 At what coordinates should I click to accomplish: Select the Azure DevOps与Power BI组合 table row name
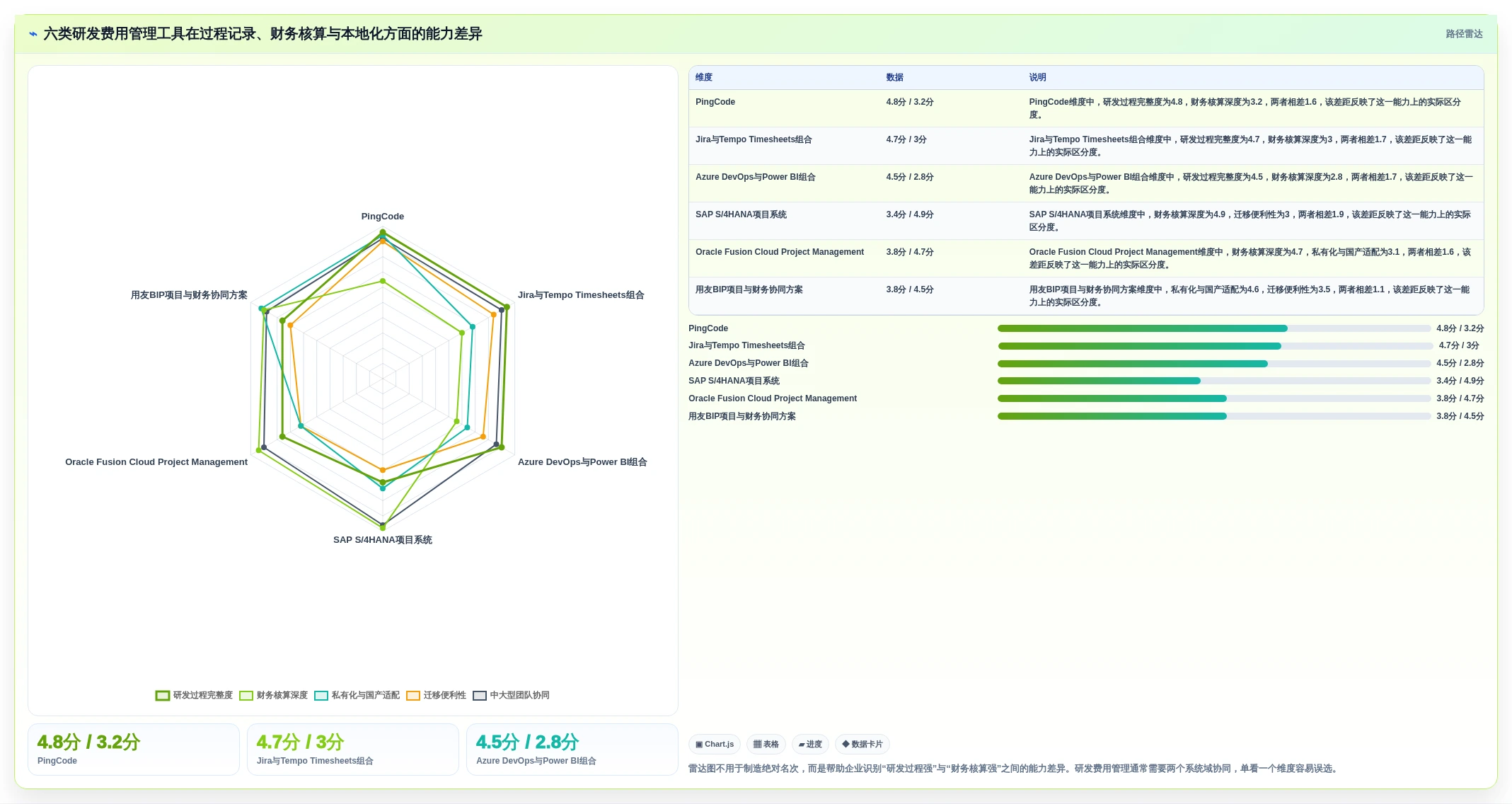pos(756,178)
